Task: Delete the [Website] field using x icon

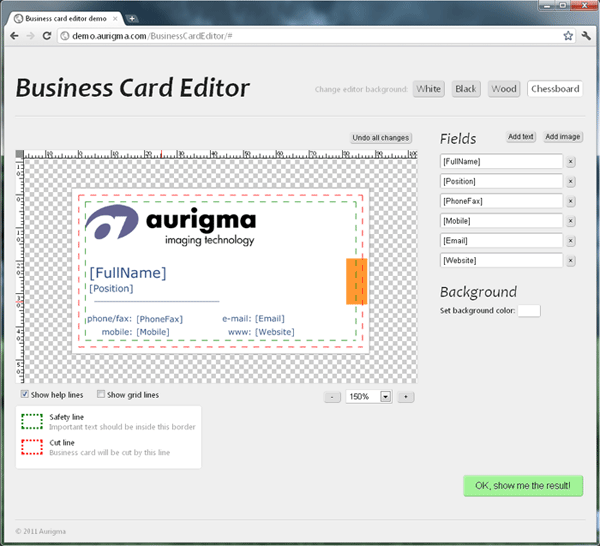Action: pos(571,261)
